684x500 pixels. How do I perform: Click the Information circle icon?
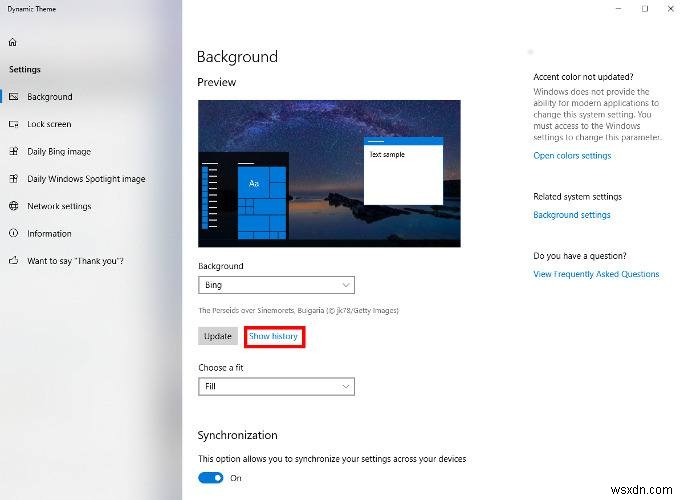click(14, 233)
